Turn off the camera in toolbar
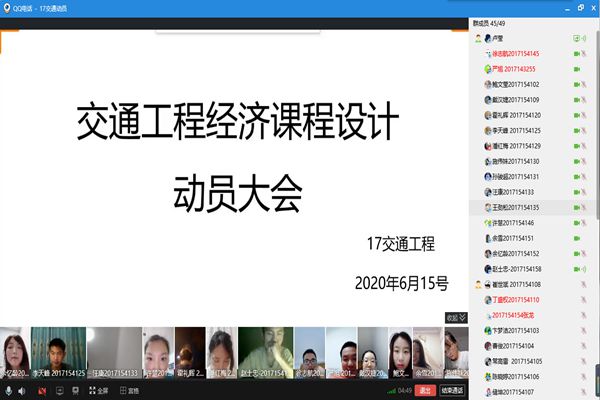 (42, 391)
